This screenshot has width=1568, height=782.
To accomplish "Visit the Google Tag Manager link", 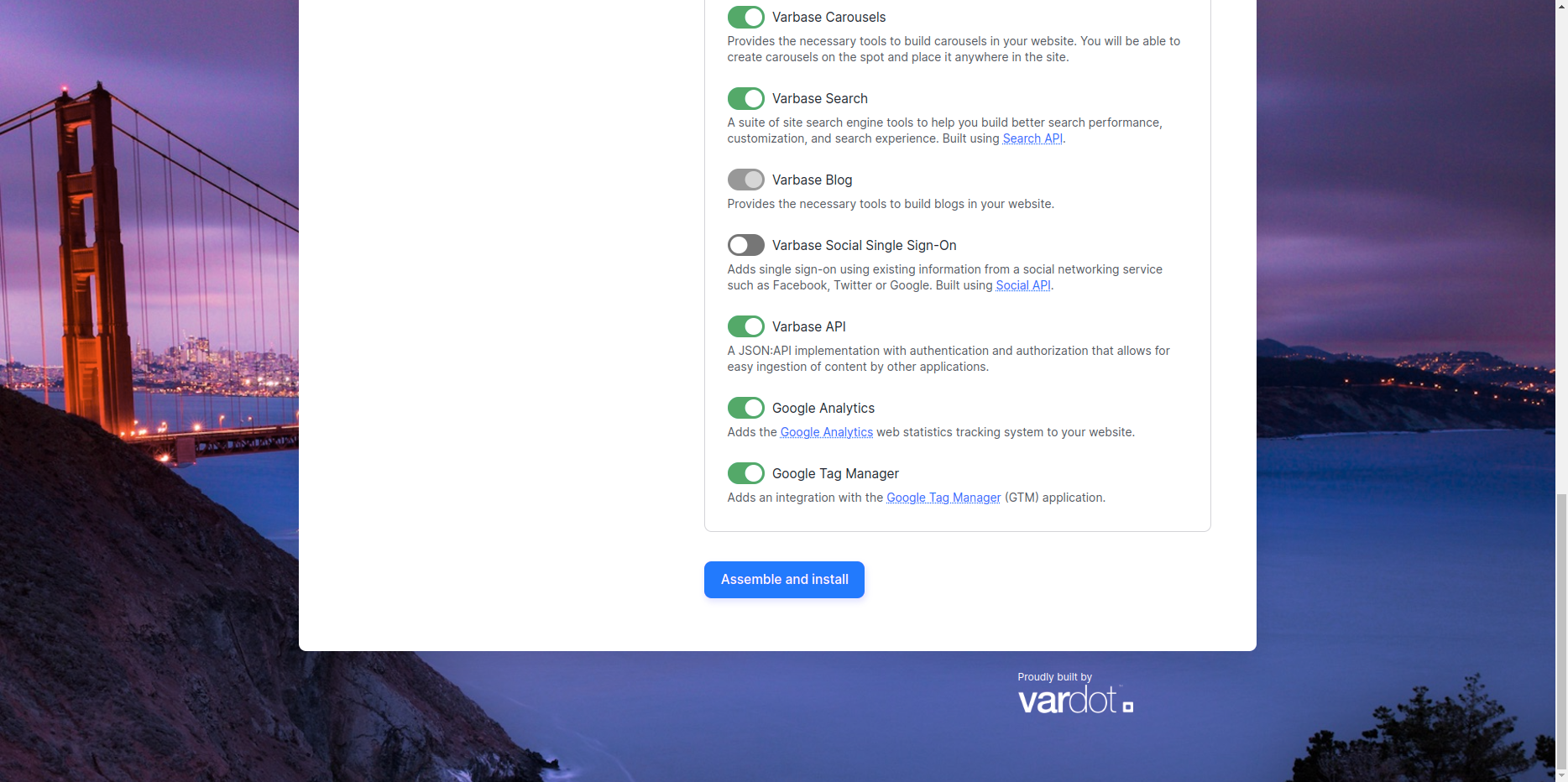I will [943, 498].
